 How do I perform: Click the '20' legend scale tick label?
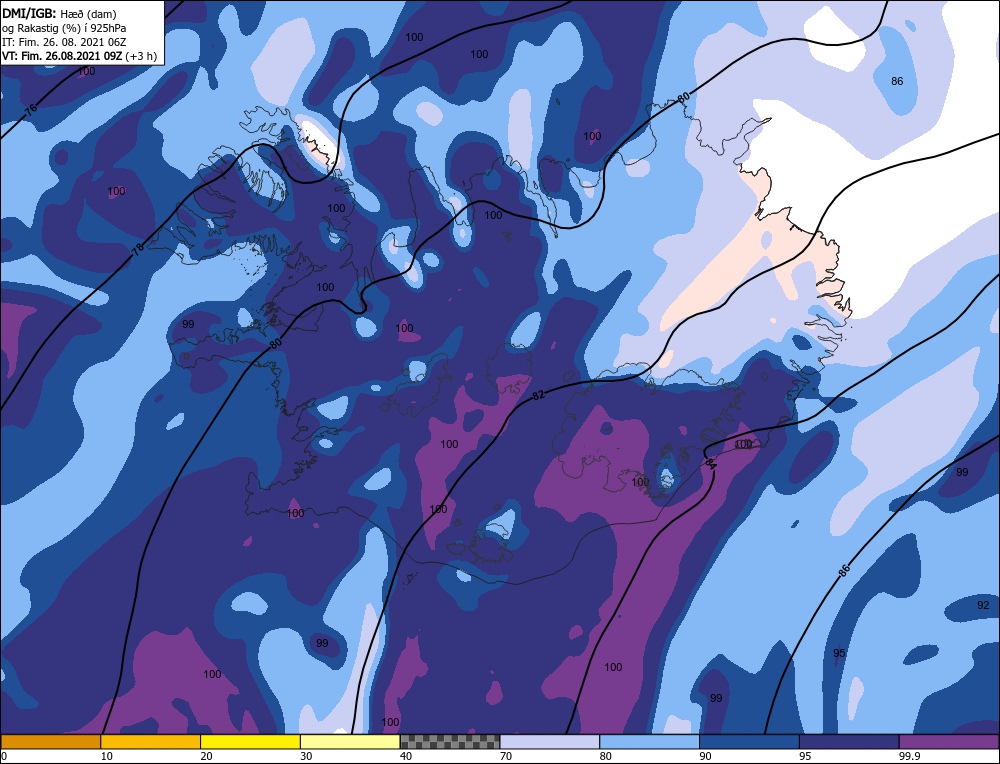click(x=207, y=756)
